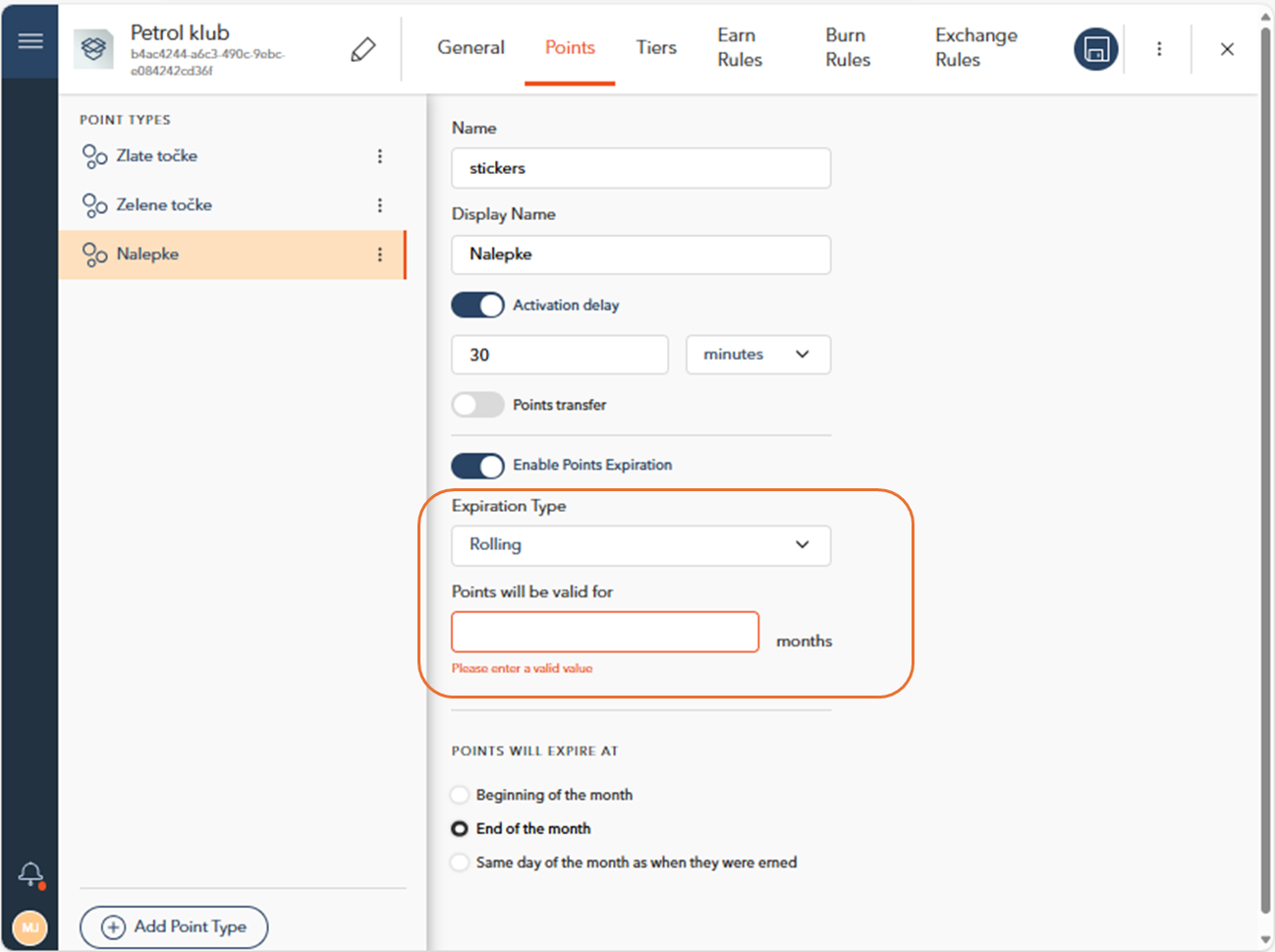The width and height of the screenshot is (1275, 952).
Task: Select Zelene točke point type
Action: (232, 205)
